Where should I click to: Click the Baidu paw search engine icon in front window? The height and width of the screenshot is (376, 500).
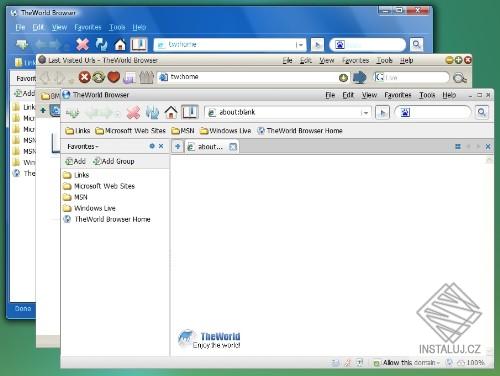coord(405,112)
